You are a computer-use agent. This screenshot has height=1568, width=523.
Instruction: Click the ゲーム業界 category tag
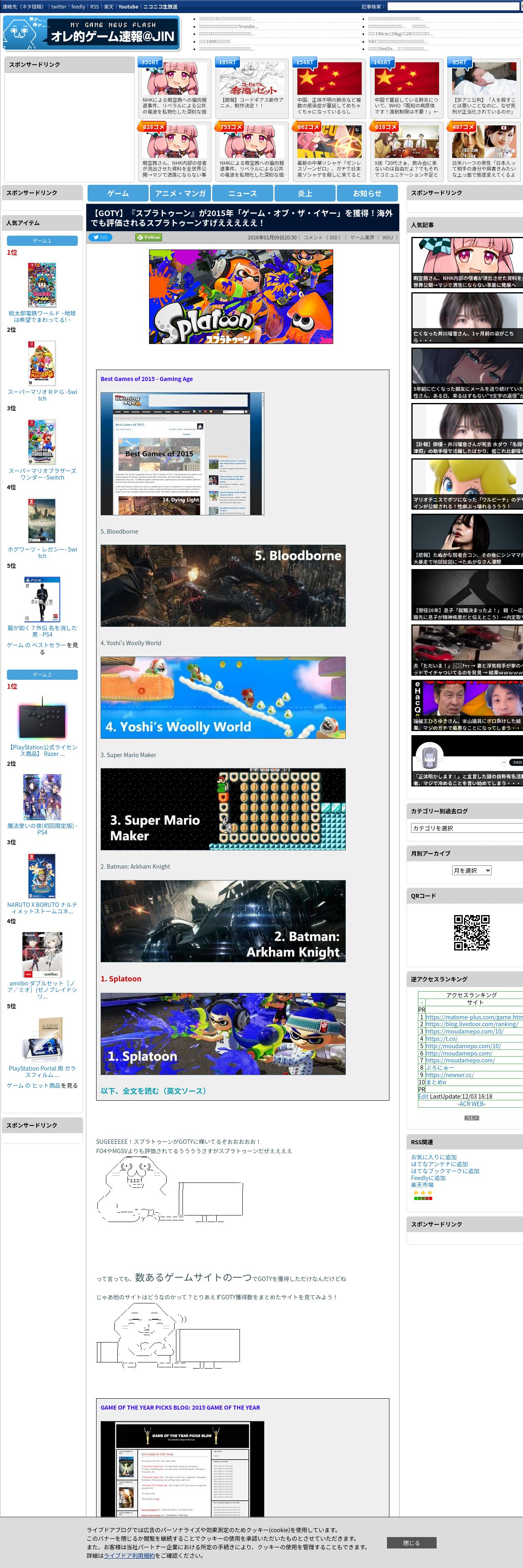pos(362,237)
